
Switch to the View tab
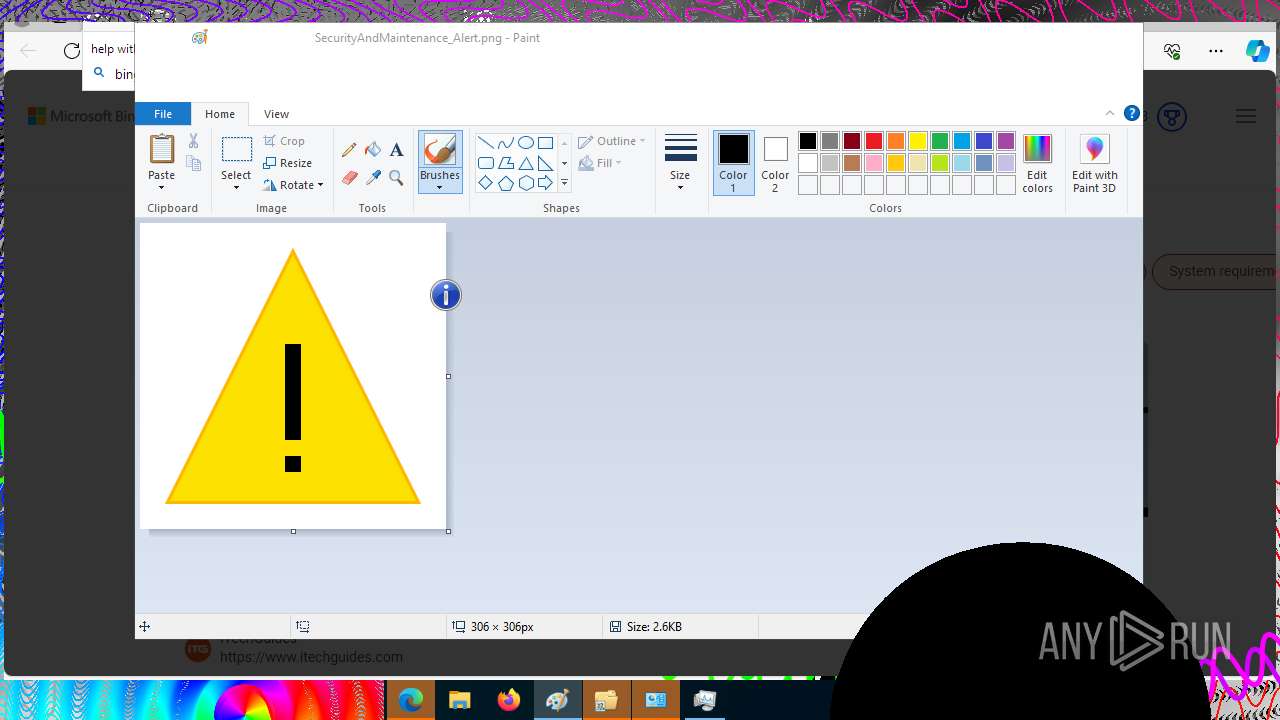tap(276, 113)
